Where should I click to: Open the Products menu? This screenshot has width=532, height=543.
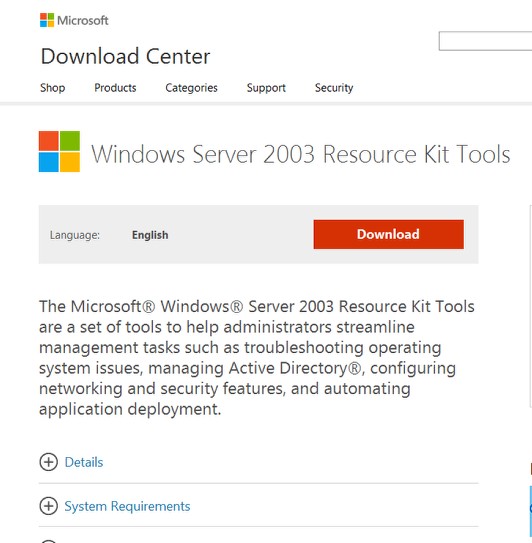click(x=115, y=88)
